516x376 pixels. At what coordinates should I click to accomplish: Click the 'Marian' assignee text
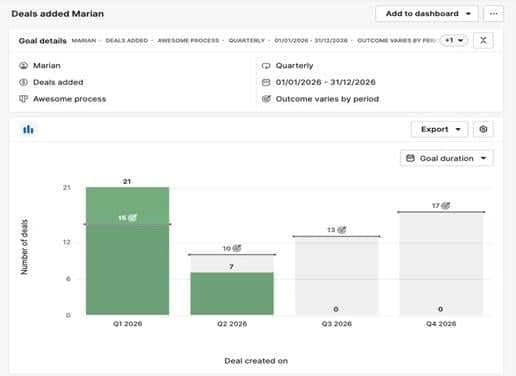(47, 66)
